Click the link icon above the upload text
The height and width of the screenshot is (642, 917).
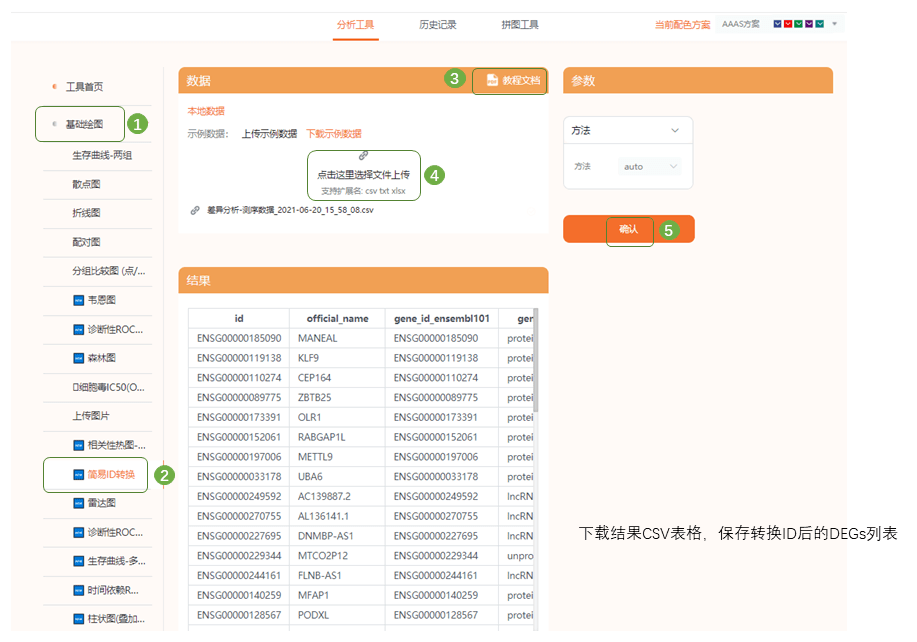click(x=363, y=156)
